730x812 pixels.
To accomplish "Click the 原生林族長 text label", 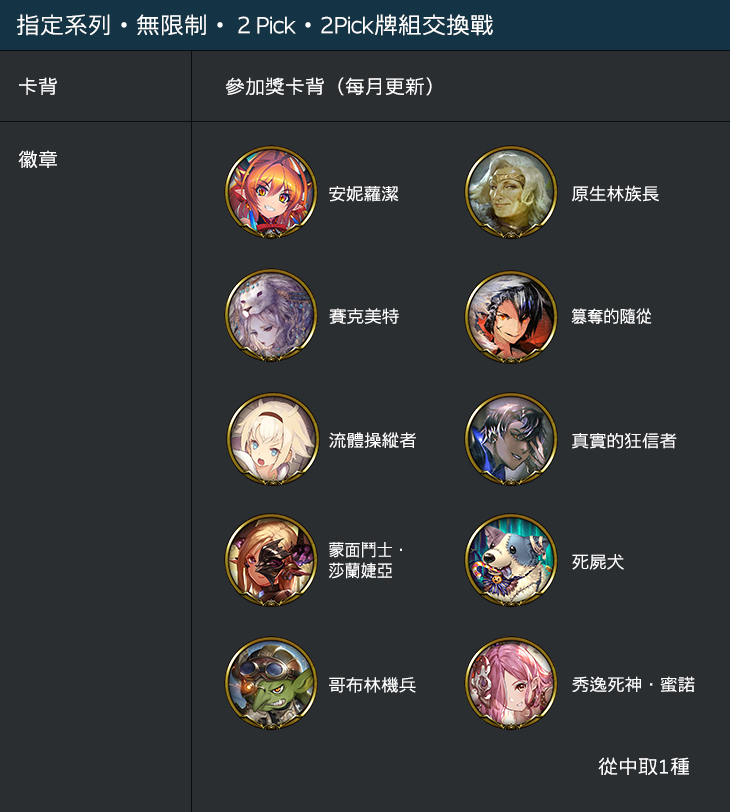I will tap(615, 194).
